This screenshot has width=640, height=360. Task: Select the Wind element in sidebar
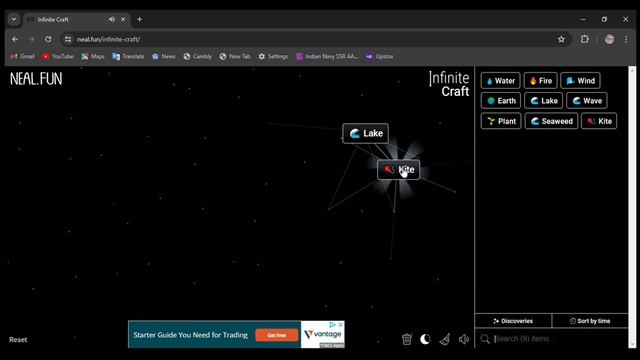(580, 81)
